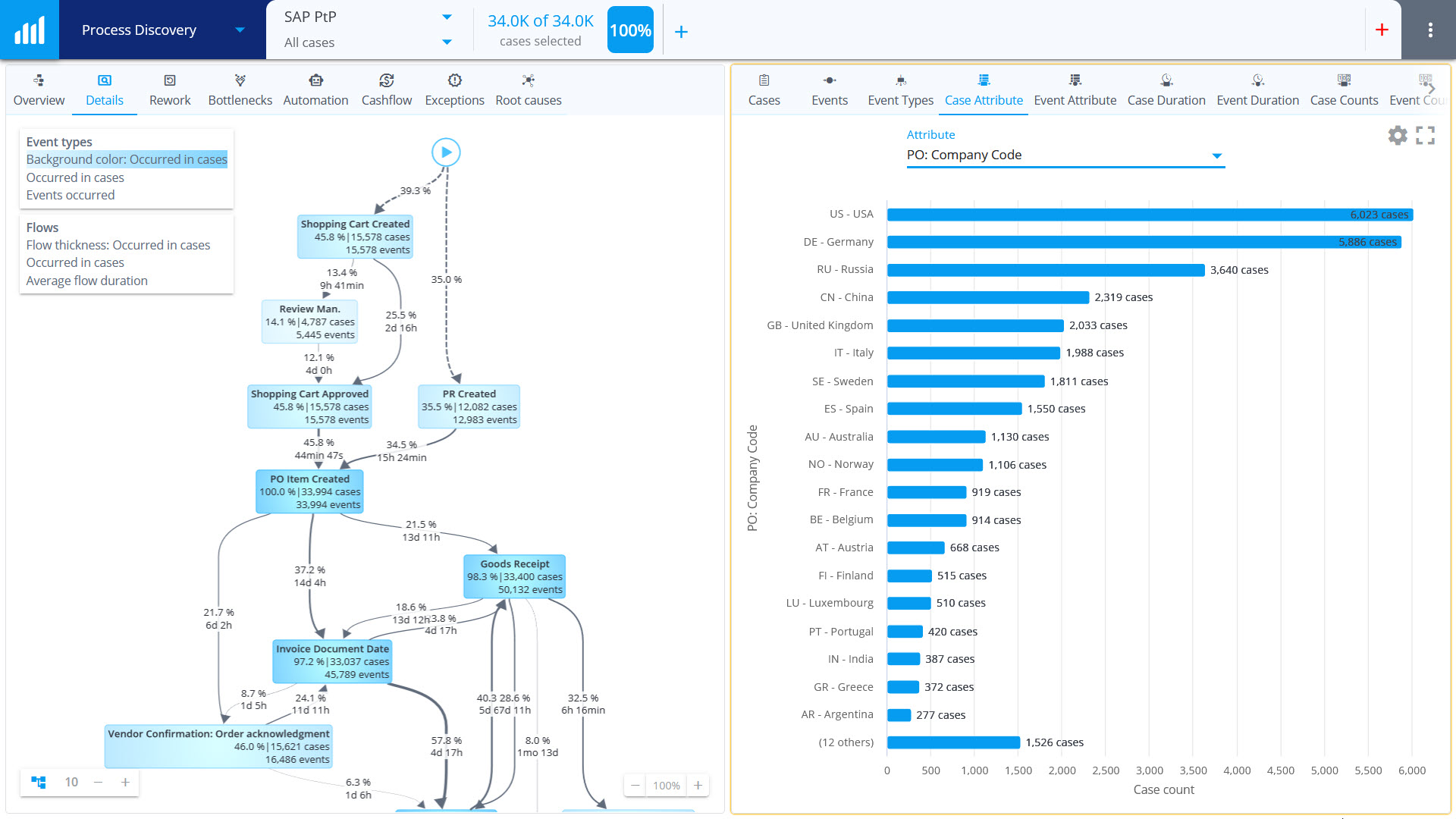Click the US - USA bar
The width and height of the screenshot is (1456, 819).
tap(1150, 215)
